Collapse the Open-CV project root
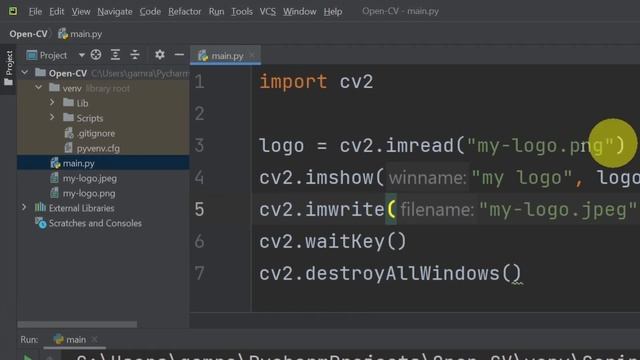Image resolution: width=640 pixels, height=360 pixels. point(24,73)
